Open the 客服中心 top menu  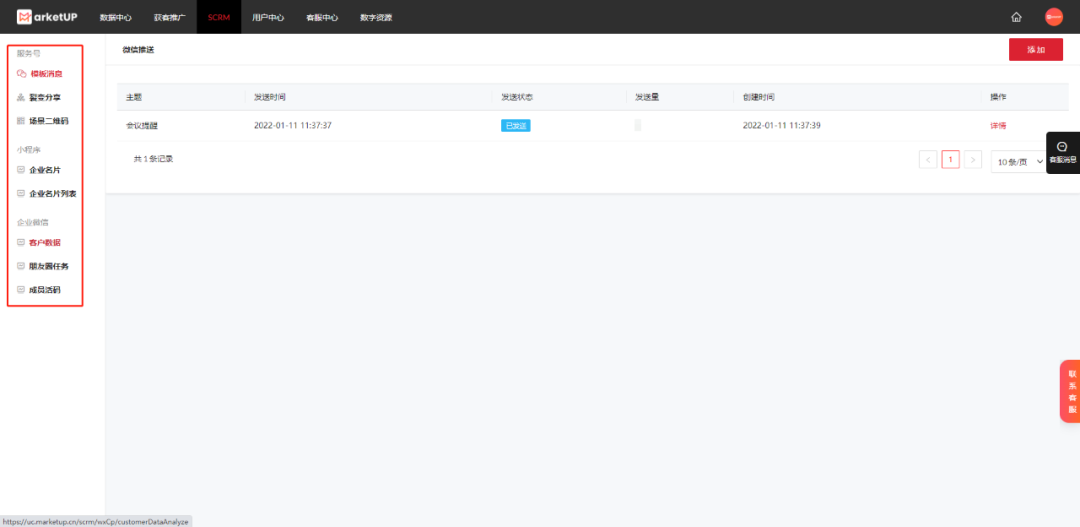[322, 17]
